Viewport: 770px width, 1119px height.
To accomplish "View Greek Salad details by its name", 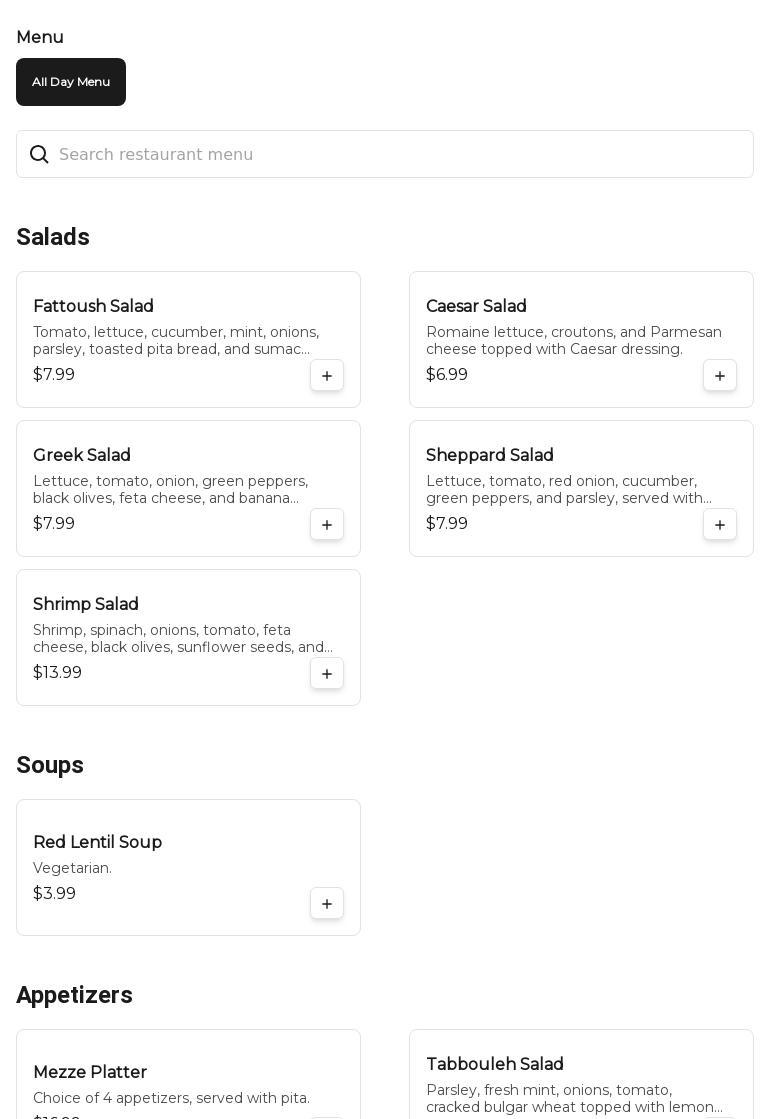I will 82,456.
